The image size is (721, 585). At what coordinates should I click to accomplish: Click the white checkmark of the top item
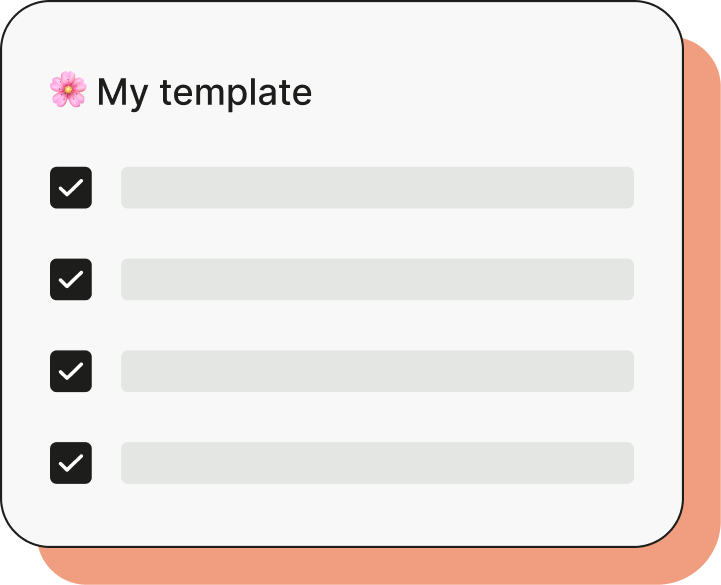click(x=71, y=188)
